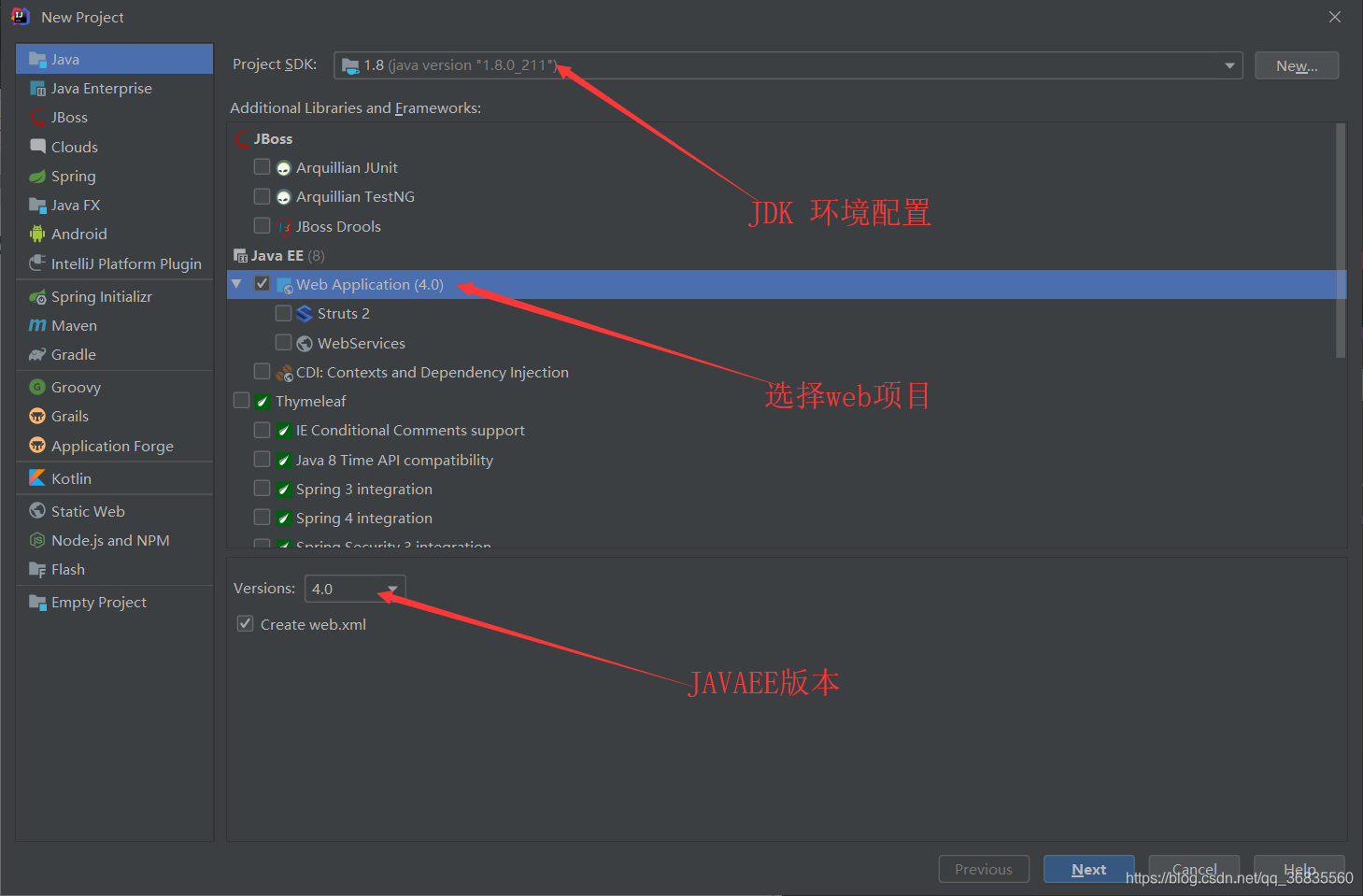The height and width of the screenshot is (896, 1363).
Task: Click the Arquillian JUnit alien icon
Action: tap(284, 168)
